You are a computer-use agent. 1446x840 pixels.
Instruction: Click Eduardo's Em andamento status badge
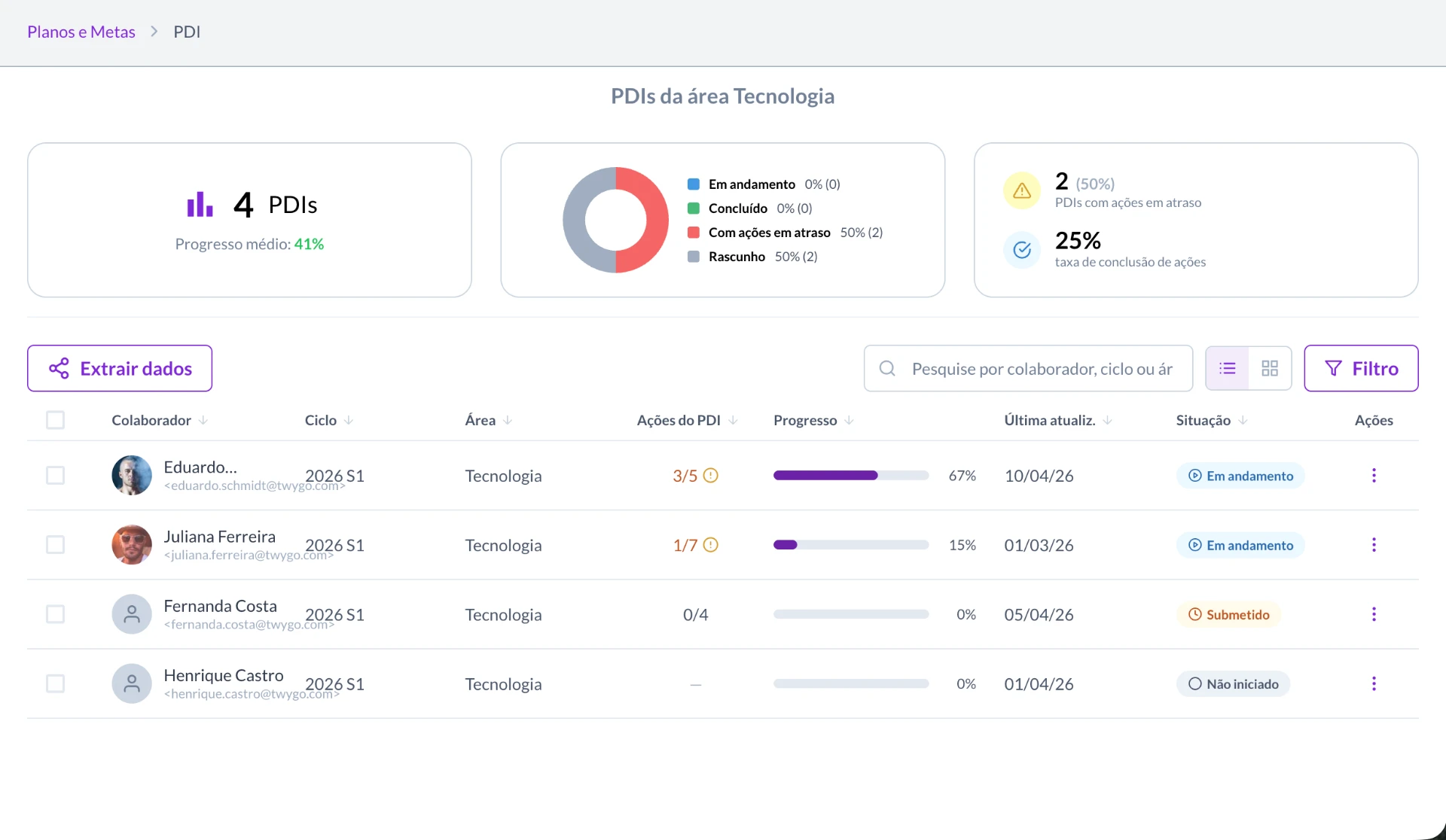click(x=1240, y=476)
